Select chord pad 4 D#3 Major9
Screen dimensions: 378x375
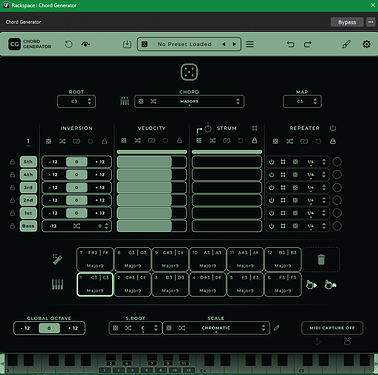208,284
